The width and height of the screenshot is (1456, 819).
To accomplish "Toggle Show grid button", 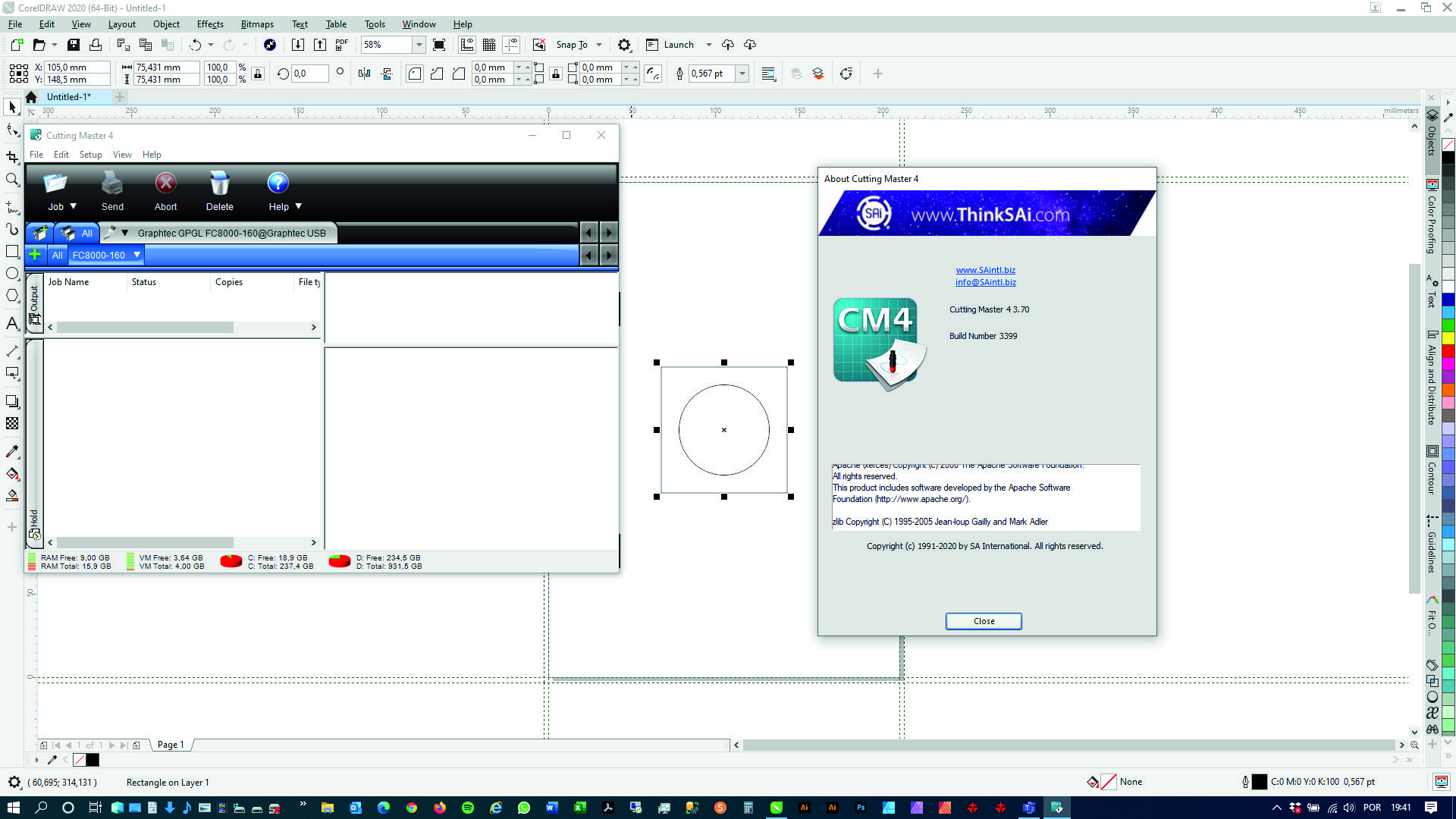I will click(x=489, y=45).
